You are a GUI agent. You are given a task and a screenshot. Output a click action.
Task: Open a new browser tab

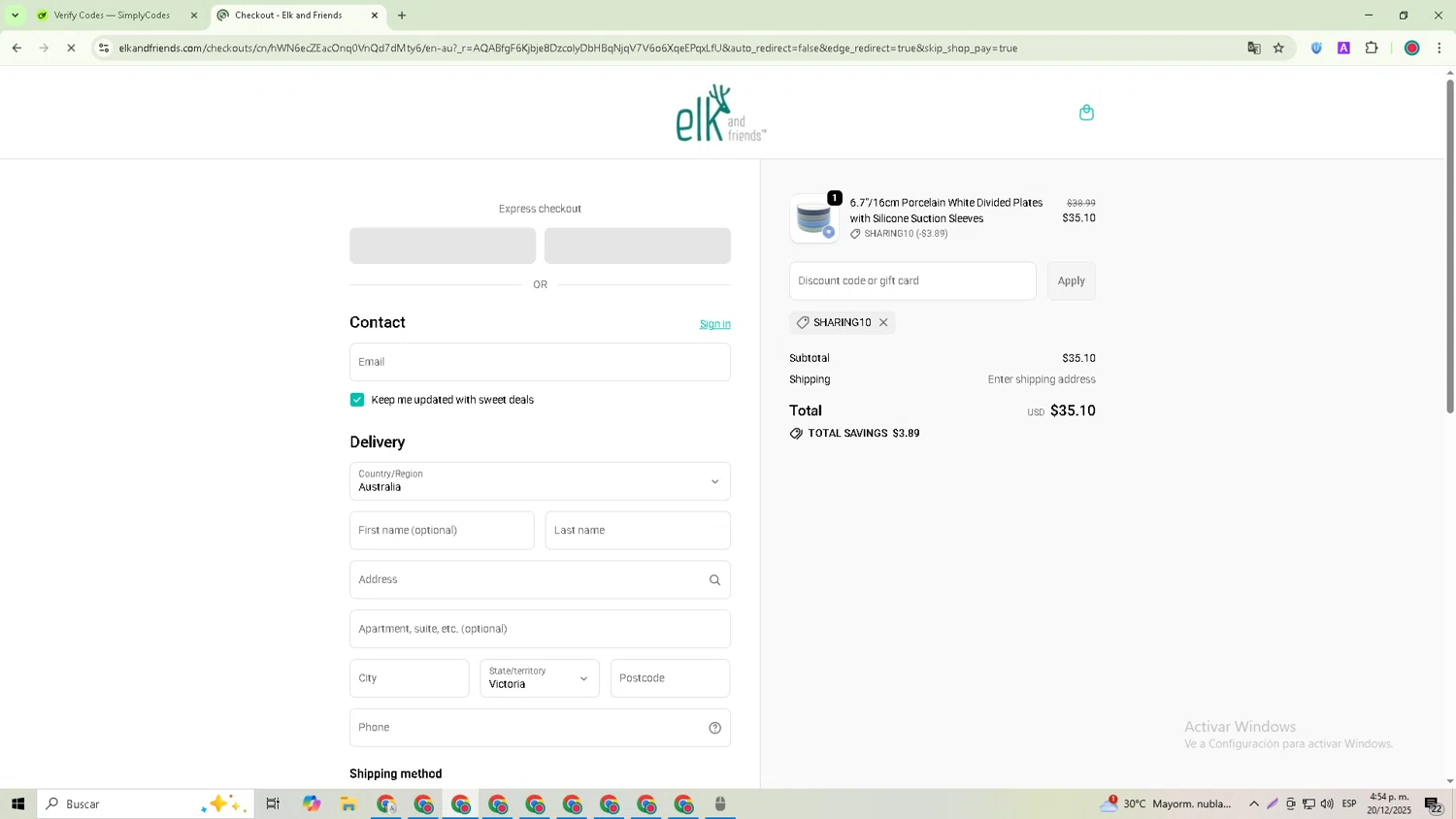(402, 16)
